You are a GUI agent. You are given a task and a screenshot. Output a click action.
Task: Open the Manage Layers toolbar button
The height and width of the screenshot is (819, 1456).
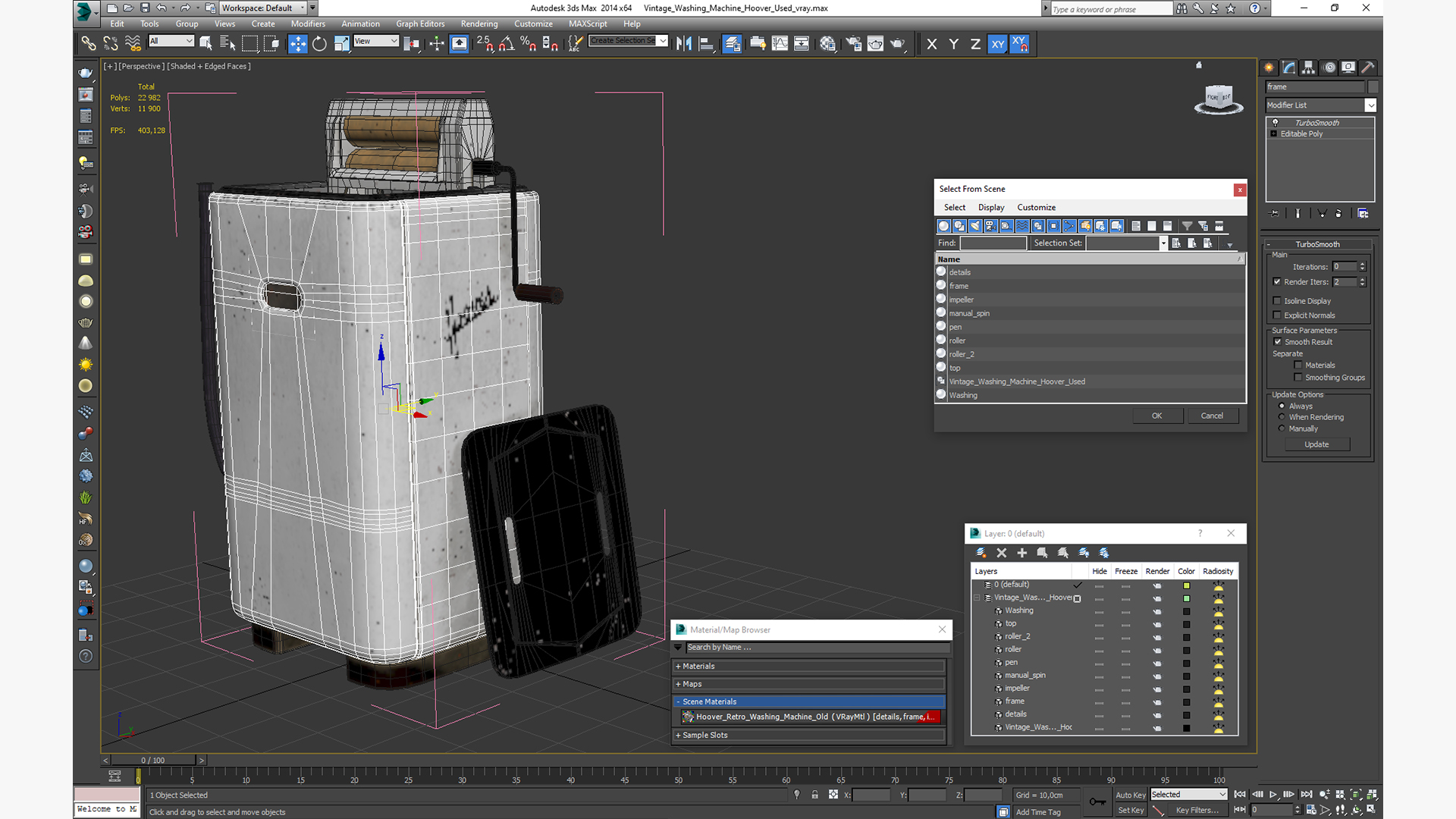click(732, 44)
